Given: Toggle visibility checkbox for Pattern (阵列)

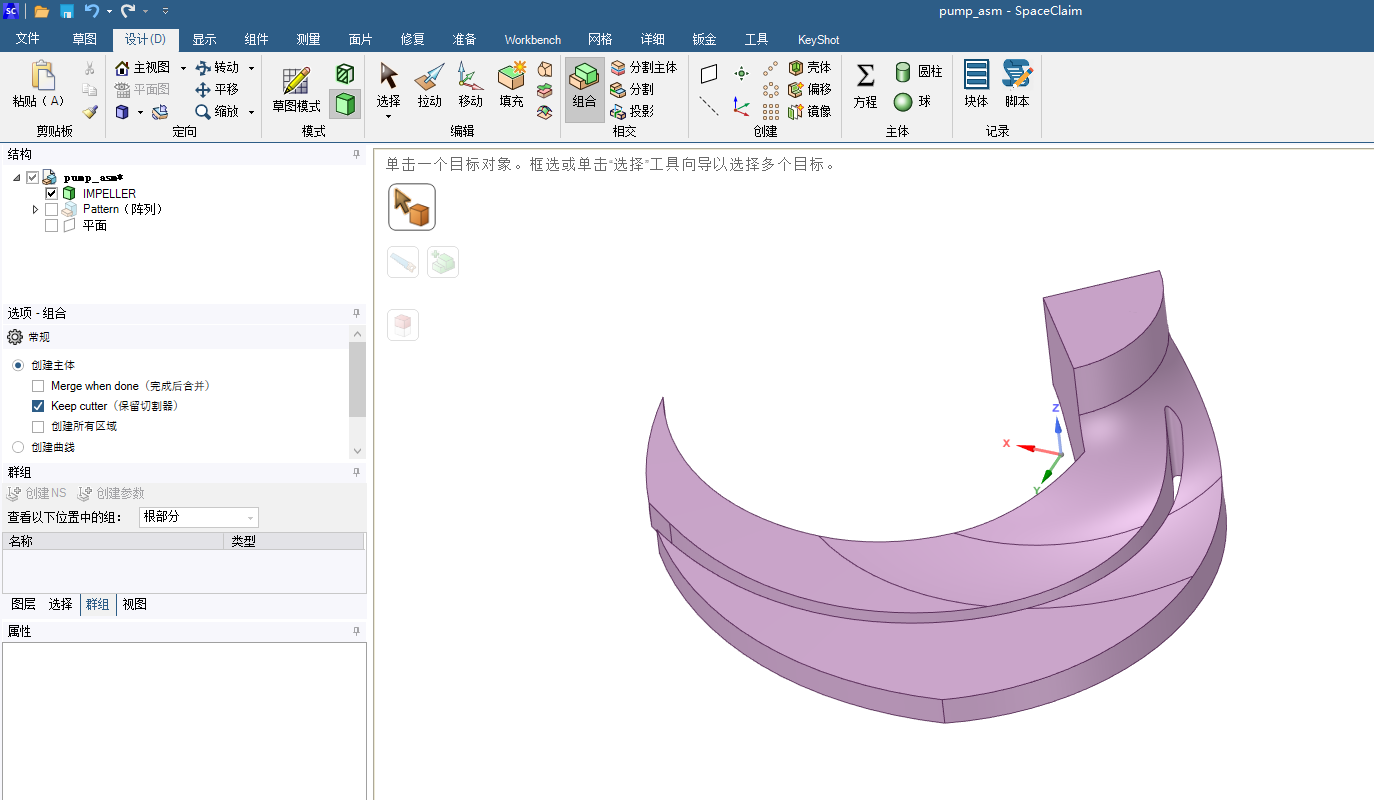Looking at the screenshot, I should pyautogui.click(x=51, y=210).
